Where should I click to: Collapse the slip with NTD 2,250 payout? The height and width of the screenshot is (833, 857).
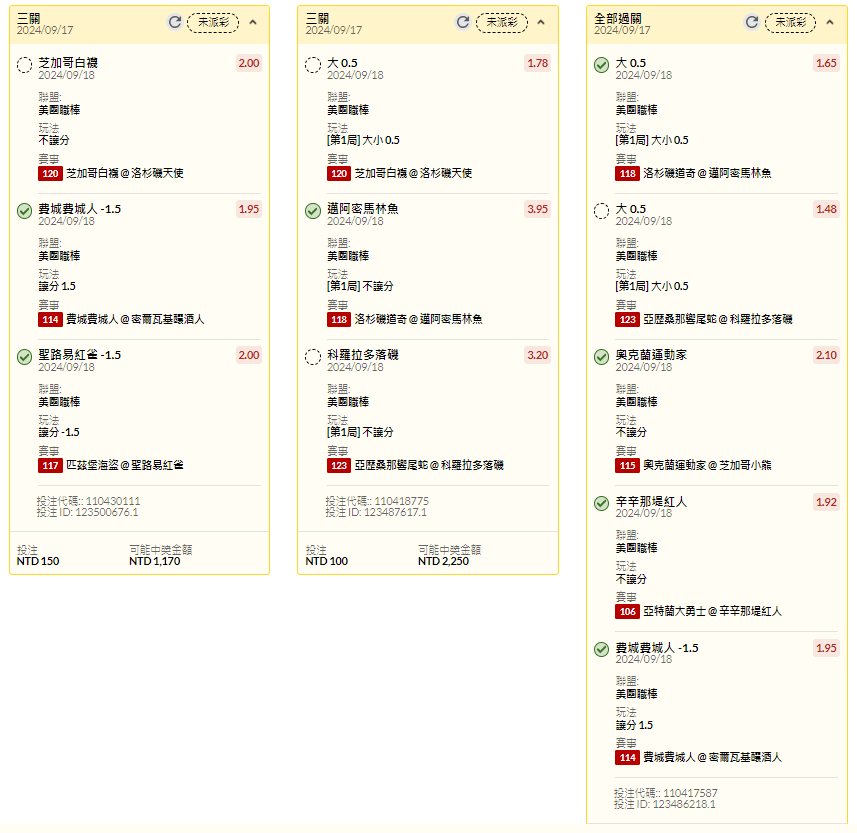coord(541,22)
